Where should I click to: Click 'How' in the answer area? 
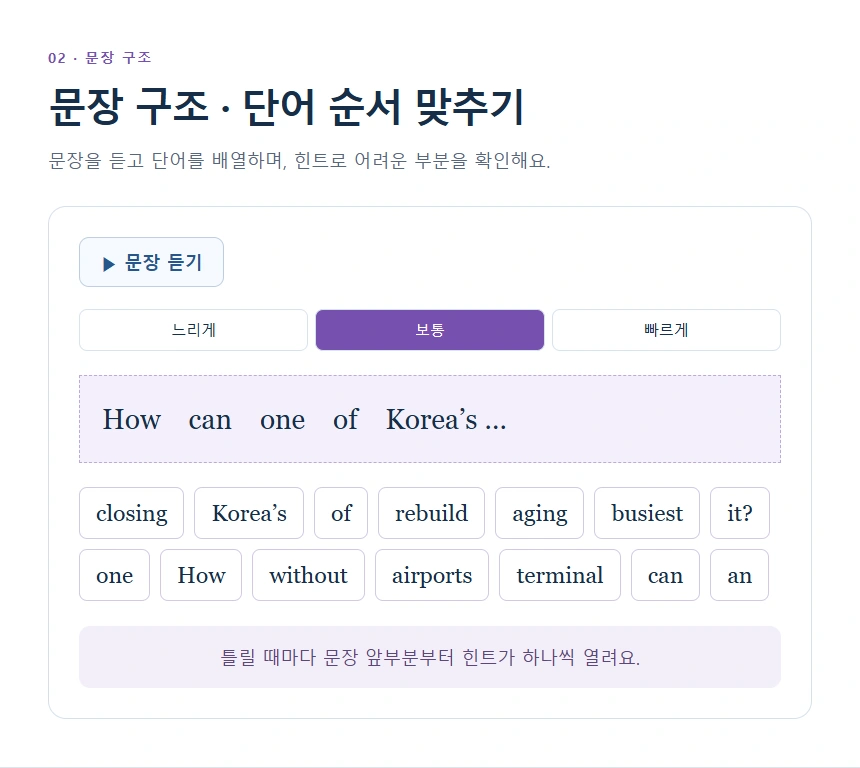[x=132, y=420]
